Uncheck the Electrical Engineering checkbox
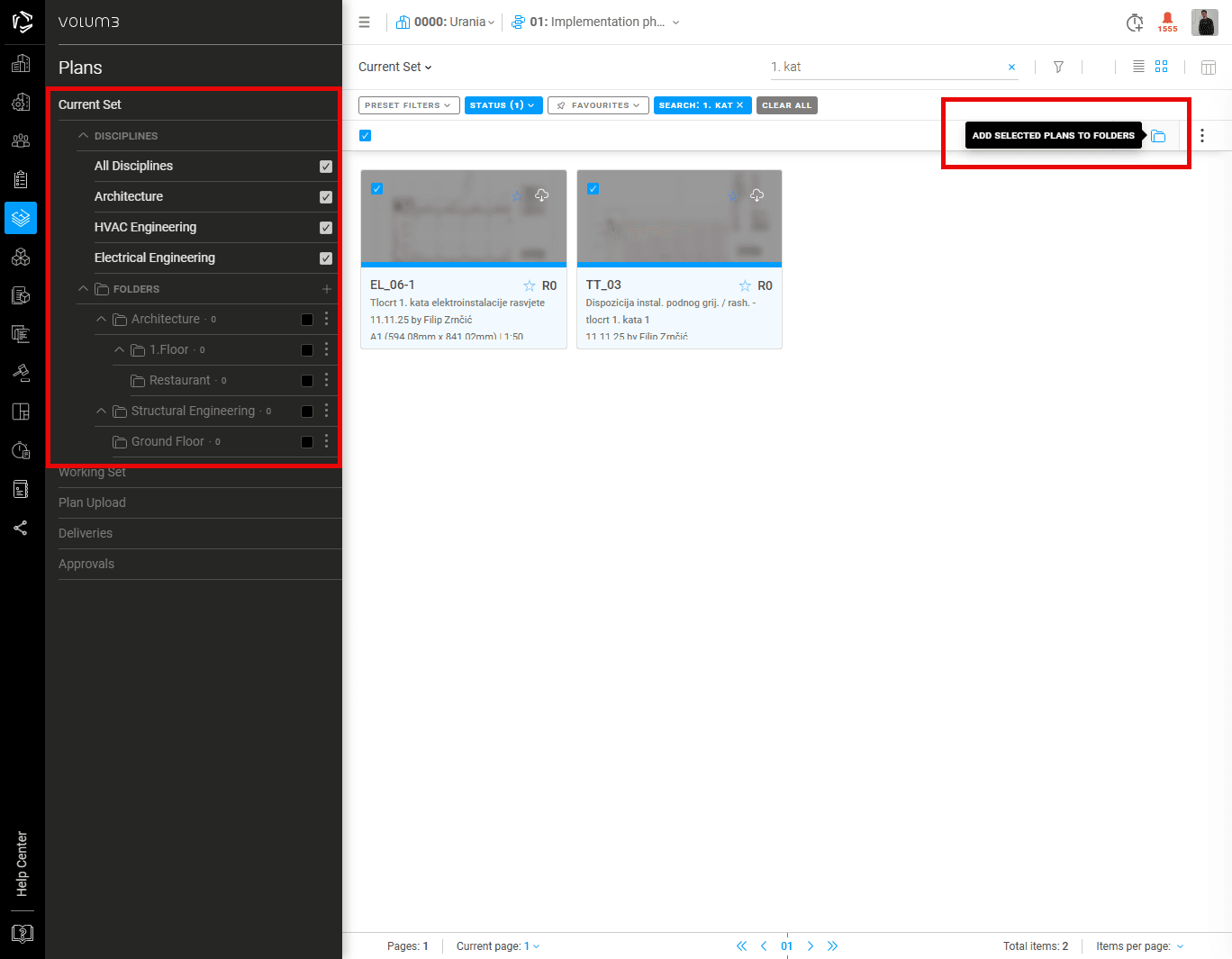 [x=326, y=258]
